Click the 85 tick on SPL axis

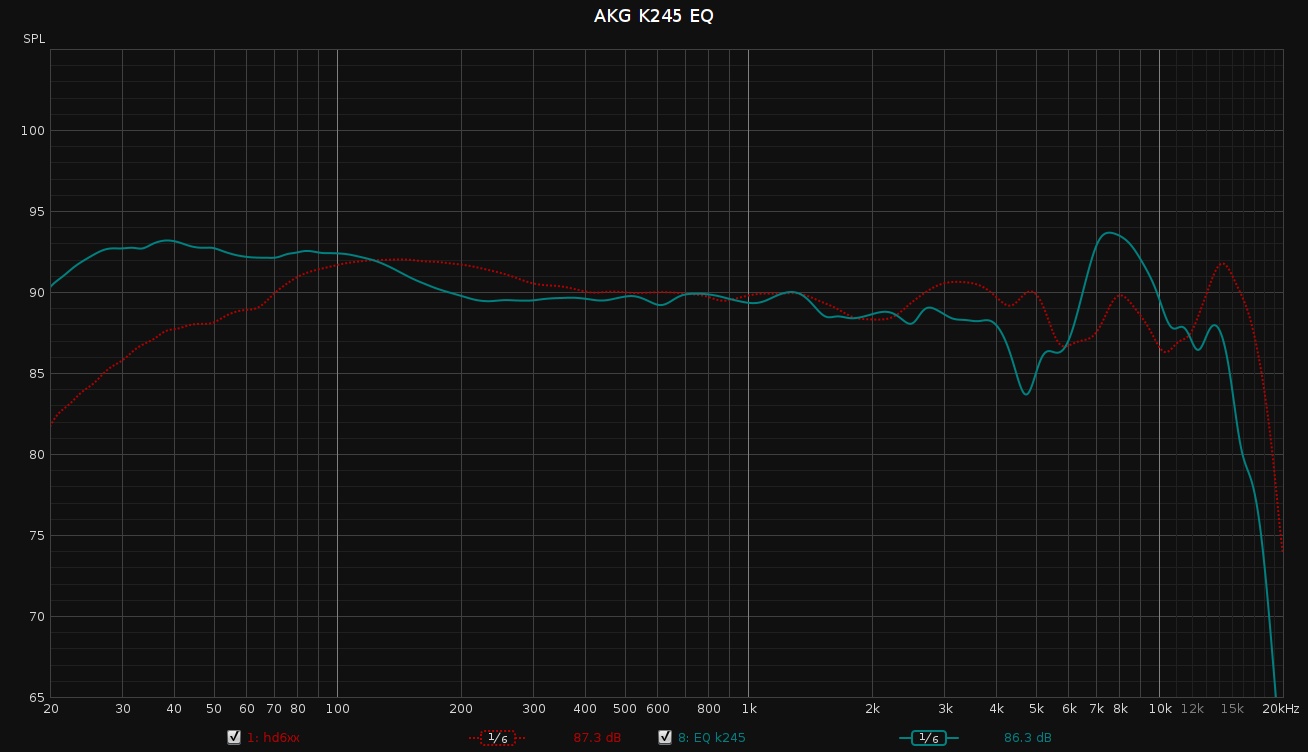coord(37,374)
